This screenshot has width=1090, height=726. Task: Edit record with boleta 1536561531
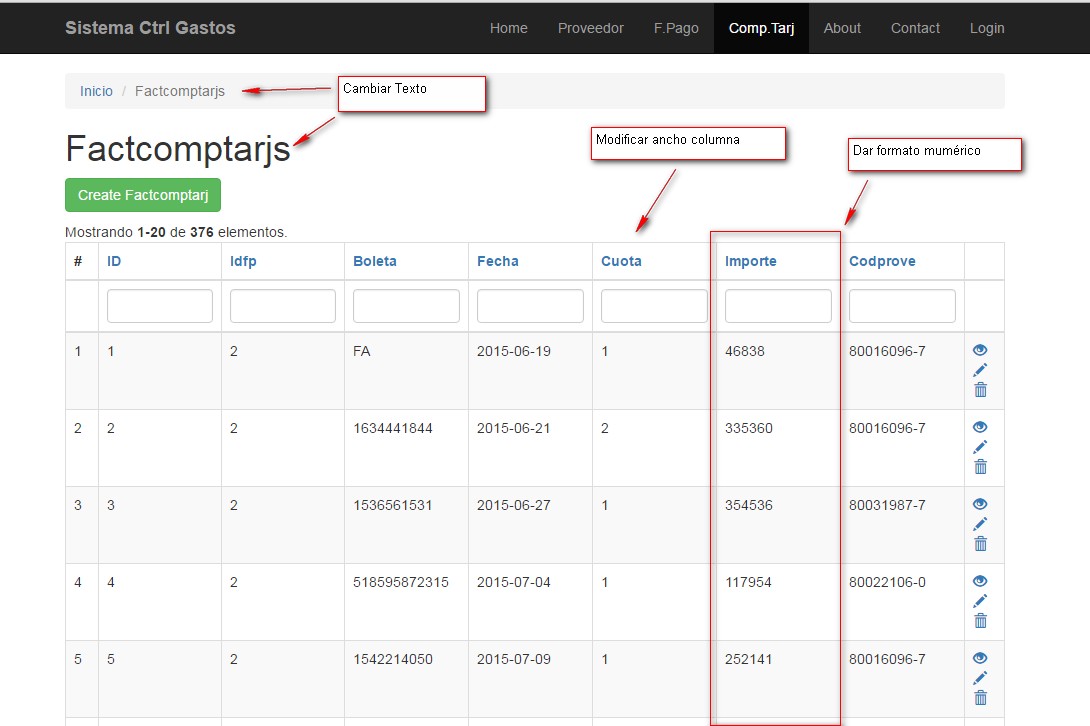tap(980, 524)
